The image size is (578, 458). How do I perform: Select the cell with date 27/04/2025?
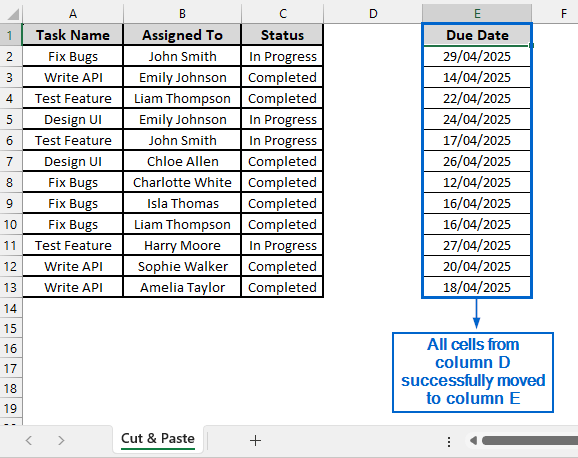point(477,245)
